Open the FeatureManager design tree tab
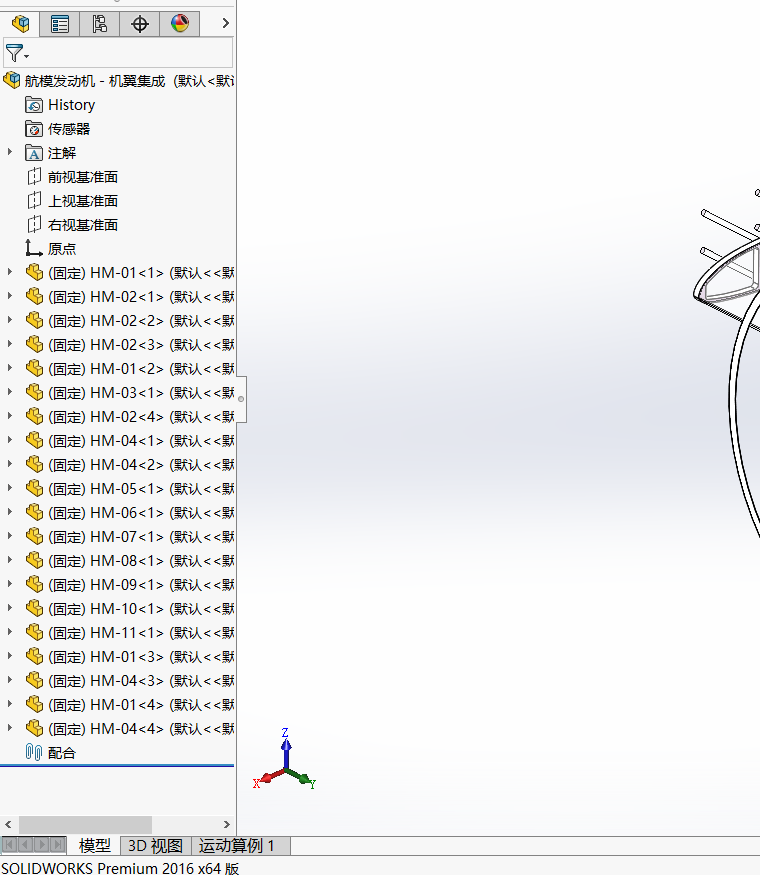The height and width of the screenshot is (875, 760). (20, 23)
